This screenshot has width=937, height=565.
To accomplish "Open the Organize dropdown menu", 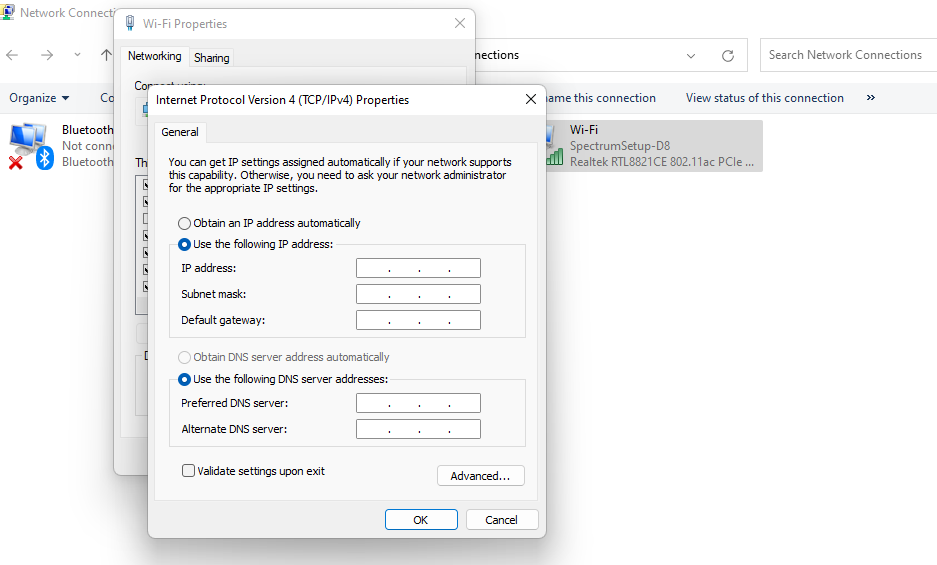I will point(39,98).
